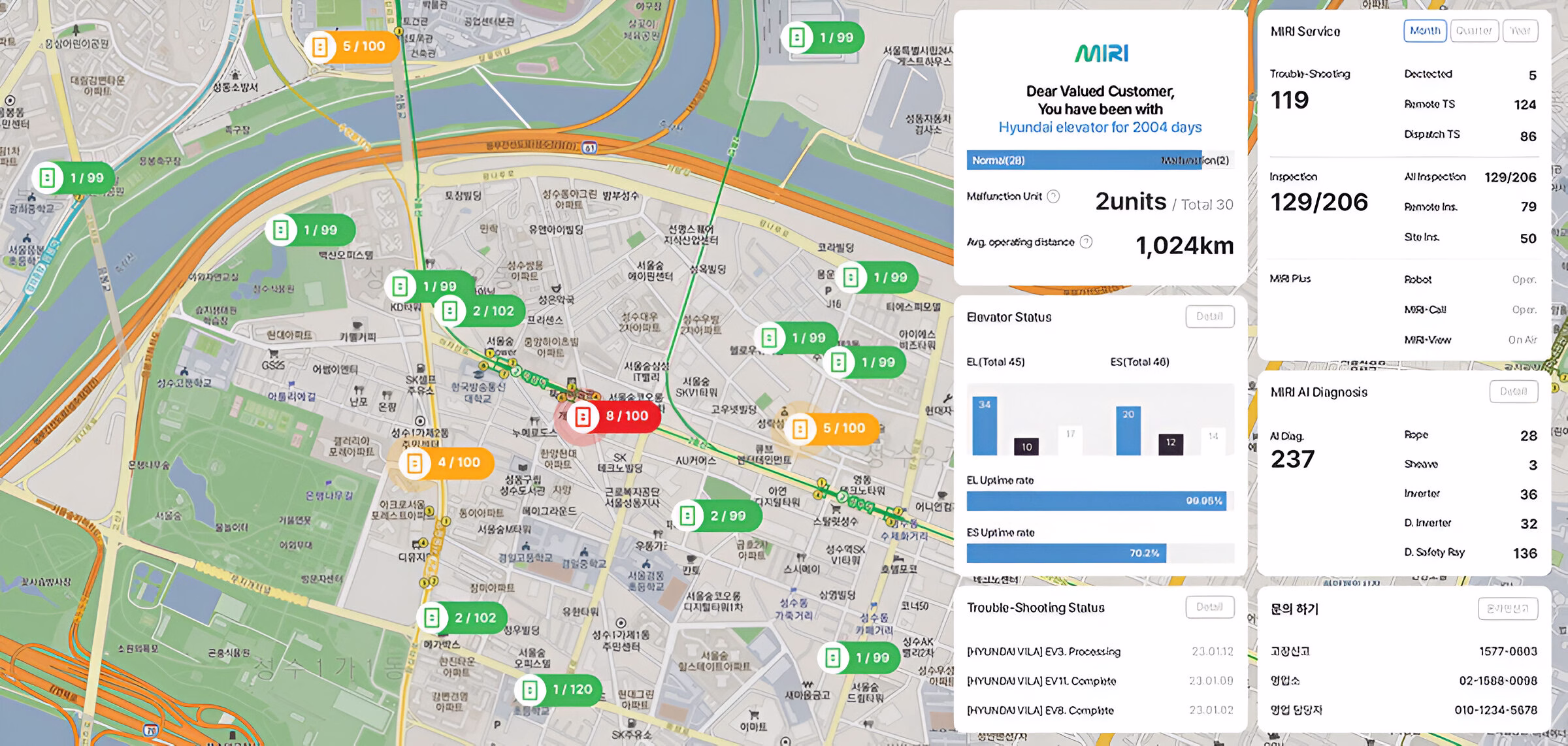Select the green 1 / 120 elevator marker
Viewport: 1568px width, 746px height.
(559, 690)
